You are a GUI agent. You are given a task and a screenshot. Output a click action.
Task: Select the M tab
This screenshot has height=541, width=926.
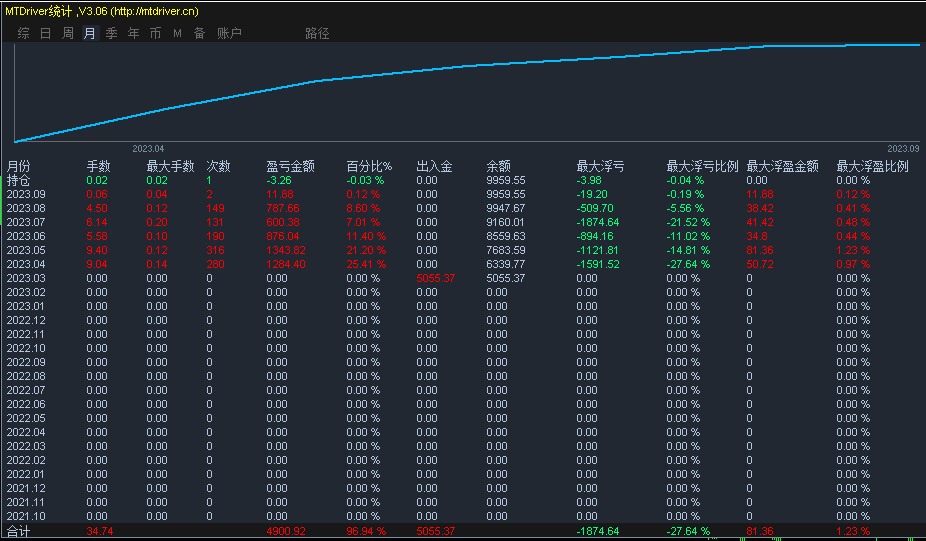[x=177, y=33]
